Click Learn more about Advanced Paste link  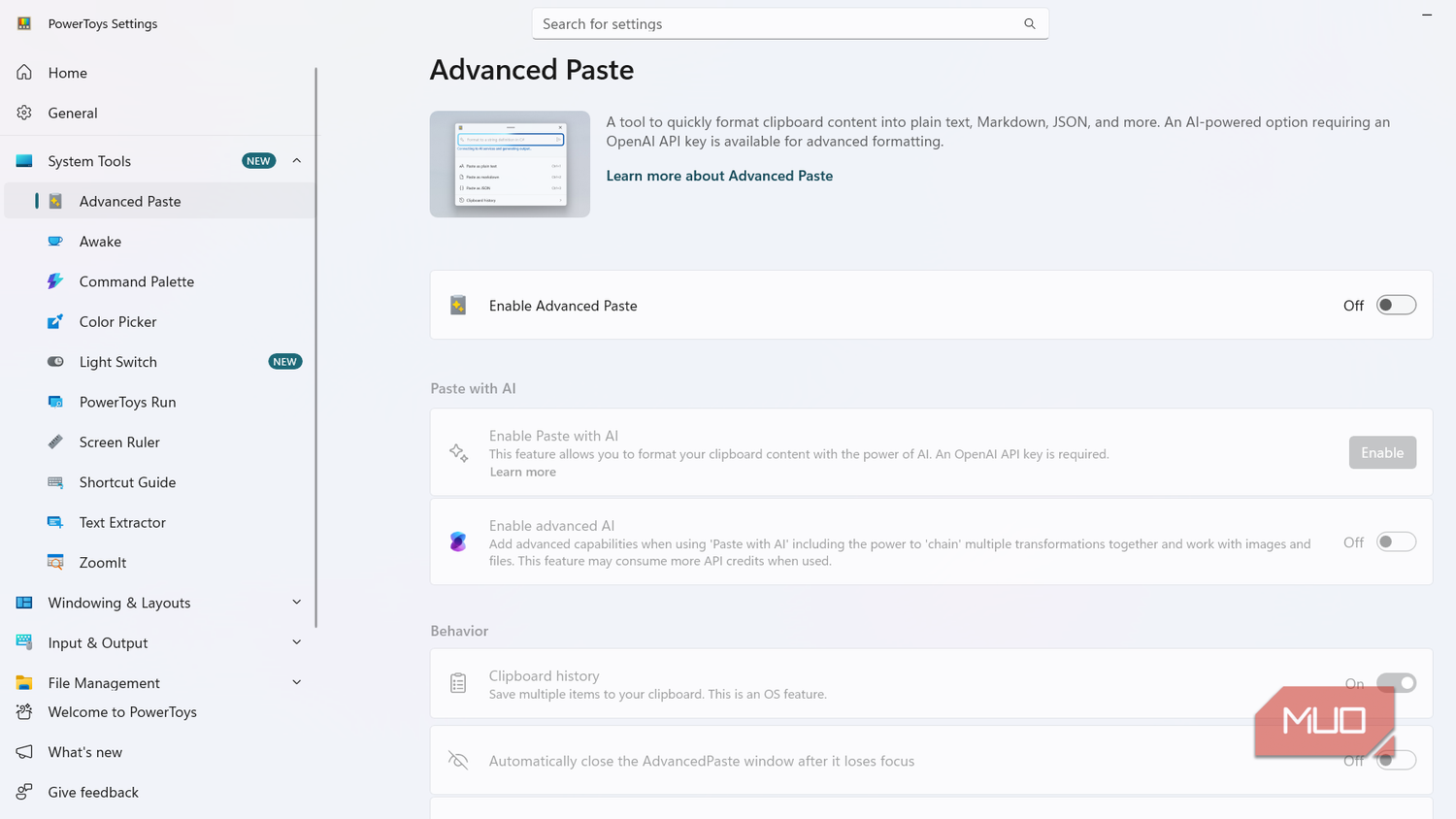point(719,176)
